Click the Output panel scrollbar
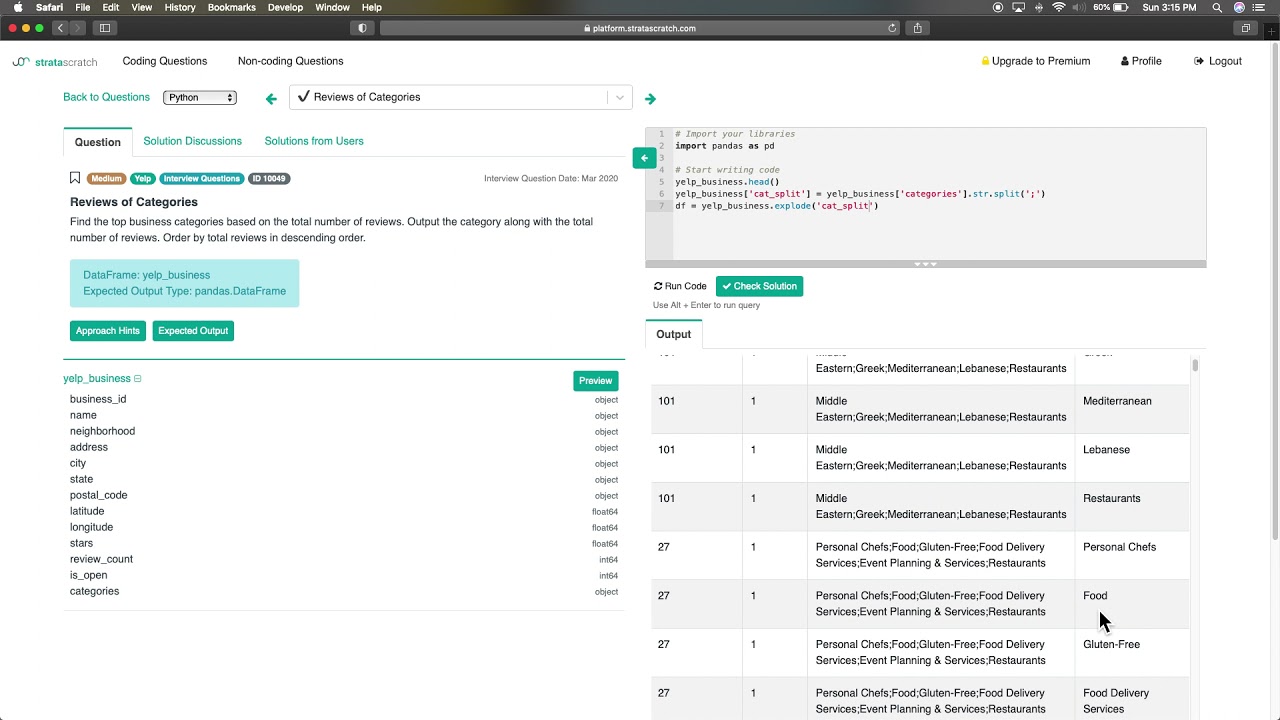 pyautogui.click(x=1195, y=366)
